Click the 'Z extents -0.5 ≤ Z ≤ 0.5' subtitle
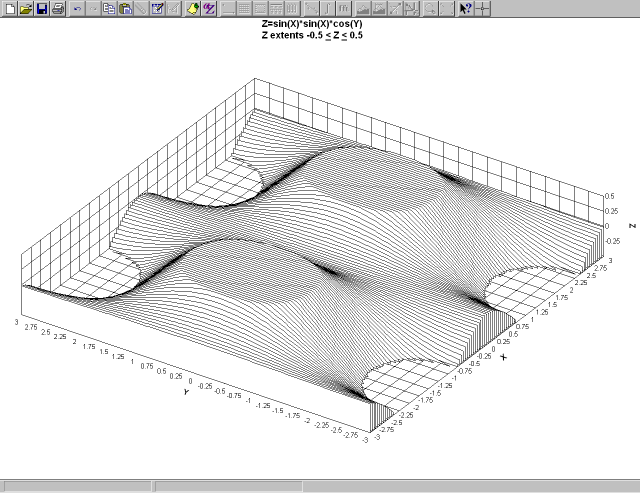 [312, 36]
